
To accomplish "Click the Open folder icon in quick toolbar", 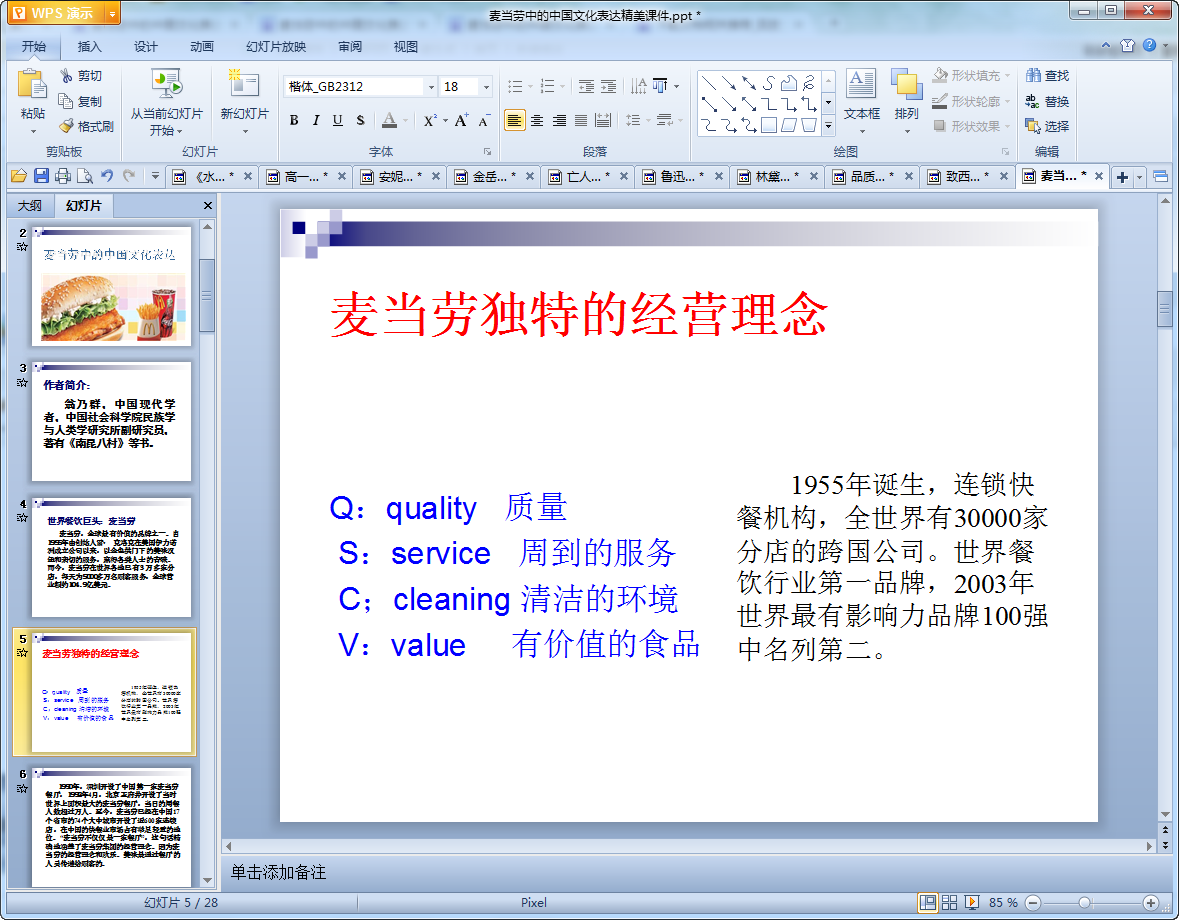I will pyautogui.click(x=19, y=177).
